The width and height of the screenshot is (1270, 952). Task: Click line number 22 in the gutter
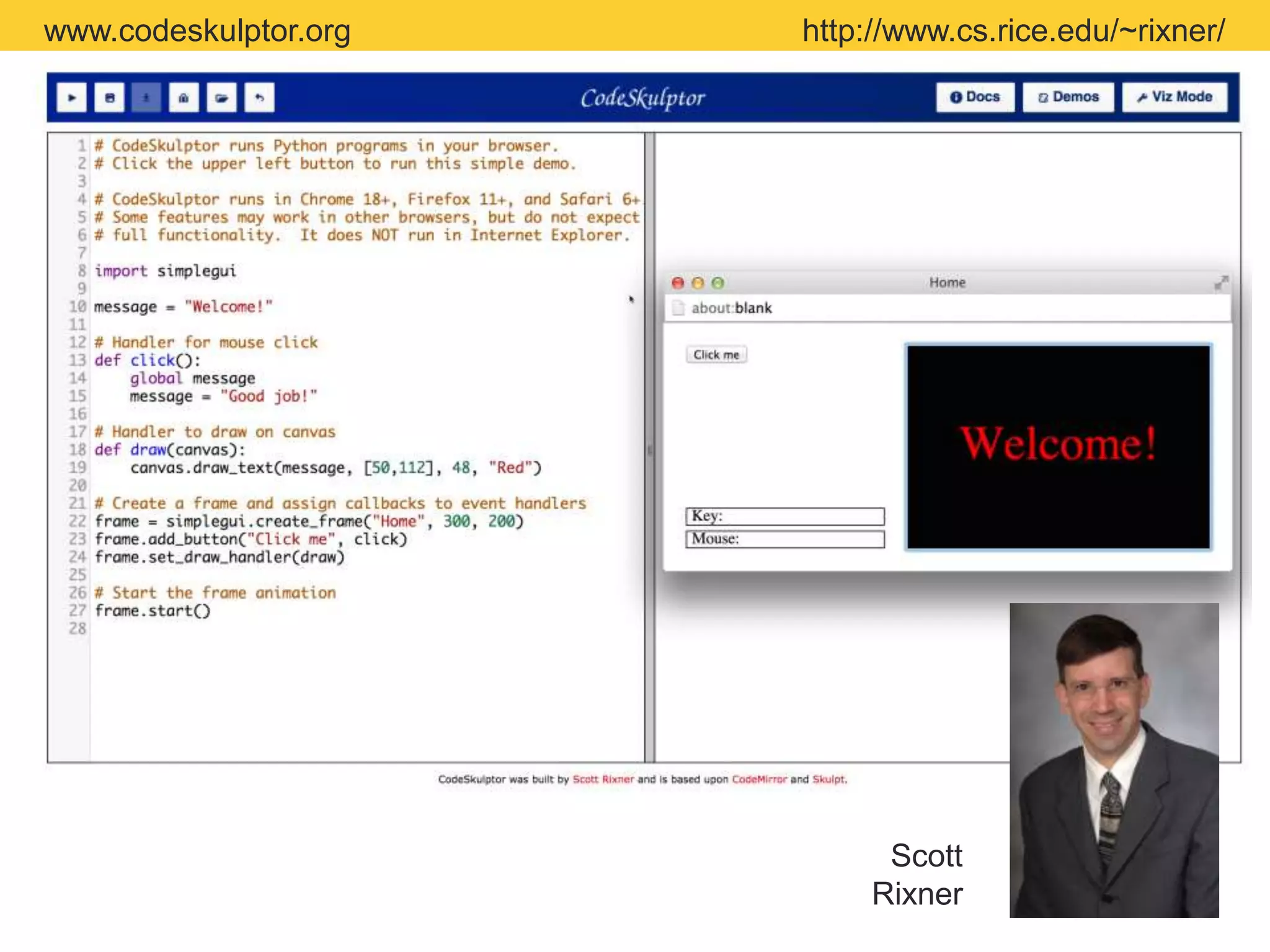(x=78, y=521)
